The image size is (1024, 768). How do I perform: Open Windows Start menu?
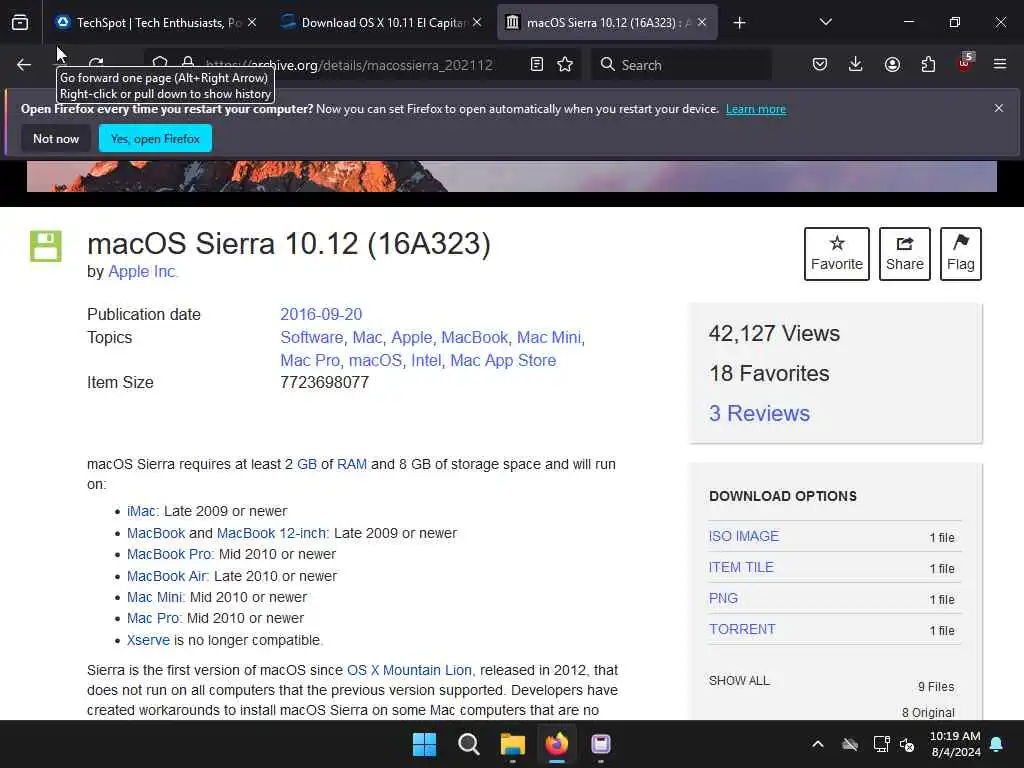pyautogui.click(x=424, y=744)
